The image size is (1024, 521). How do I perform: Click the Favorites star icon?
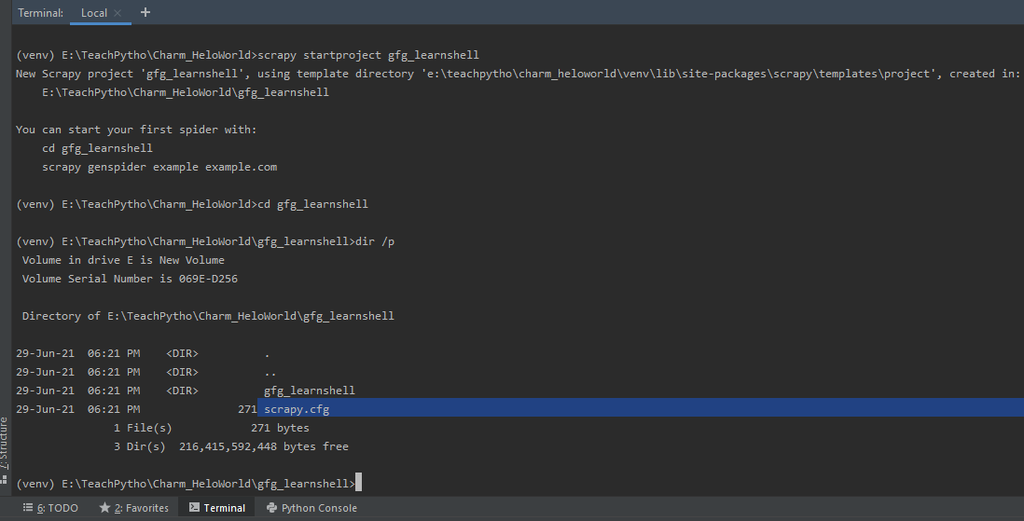coord(104,508)
